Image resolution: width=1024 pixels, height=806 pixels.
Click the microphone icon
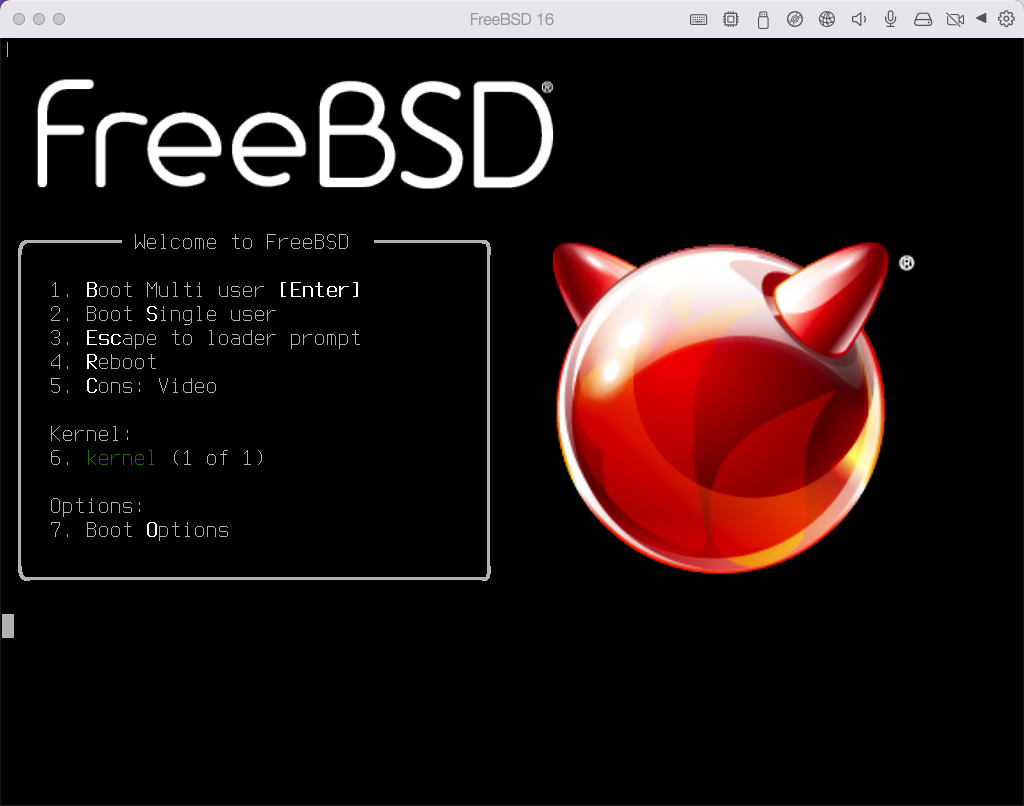pyautogui.click(x=890, y=20)
